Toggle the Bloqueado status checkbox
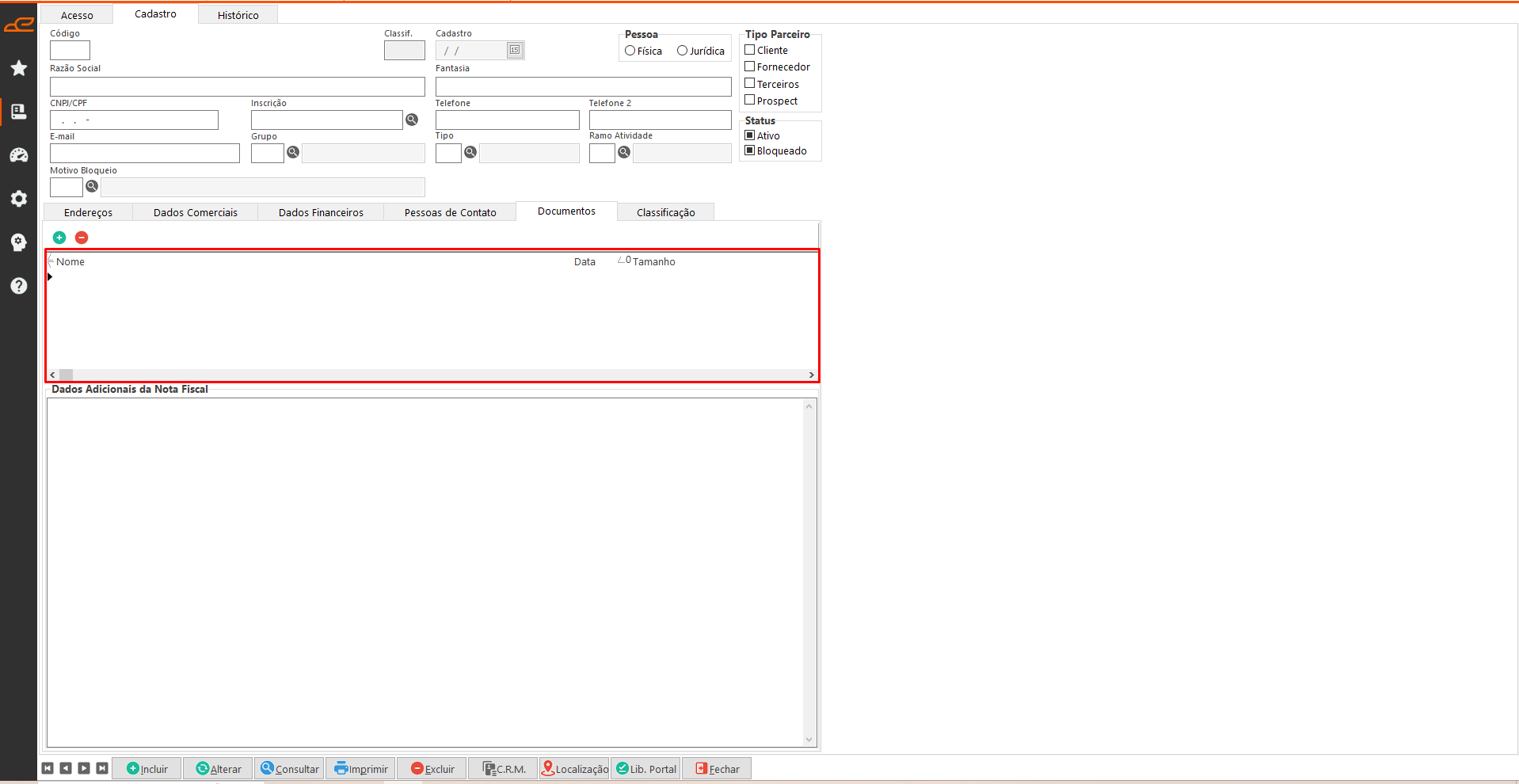 pyautogui.click(x=750, y=150)
